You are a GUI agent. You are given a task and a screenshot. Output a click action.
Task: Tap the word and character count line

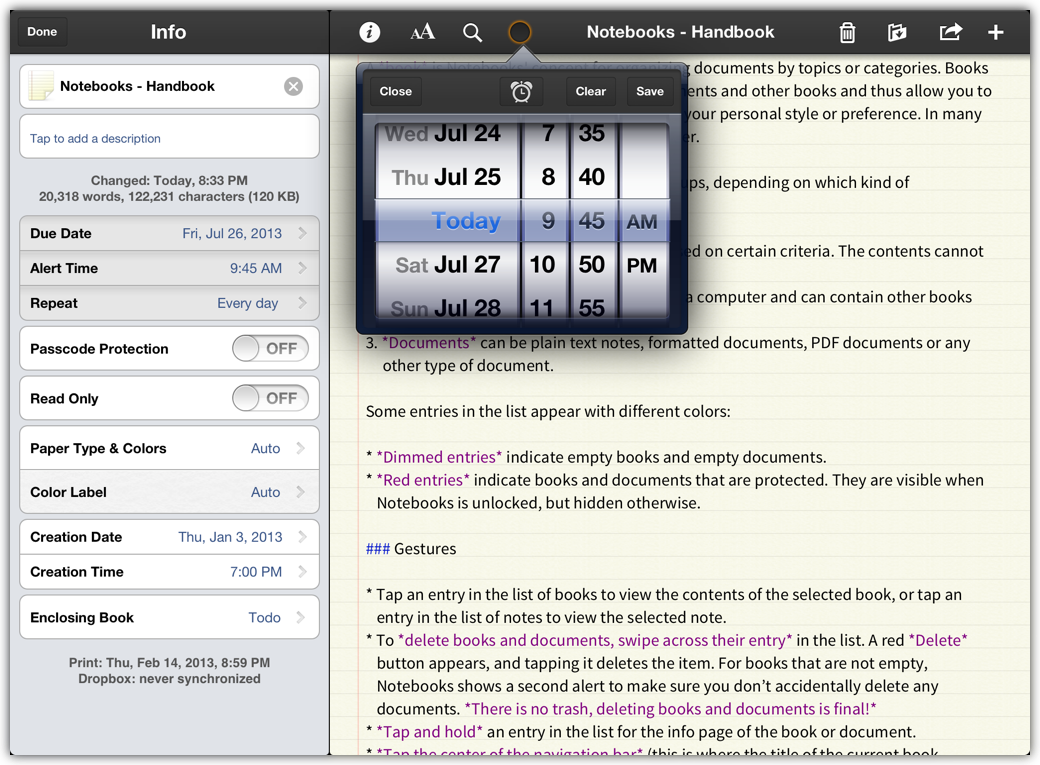tap(169, 196)
